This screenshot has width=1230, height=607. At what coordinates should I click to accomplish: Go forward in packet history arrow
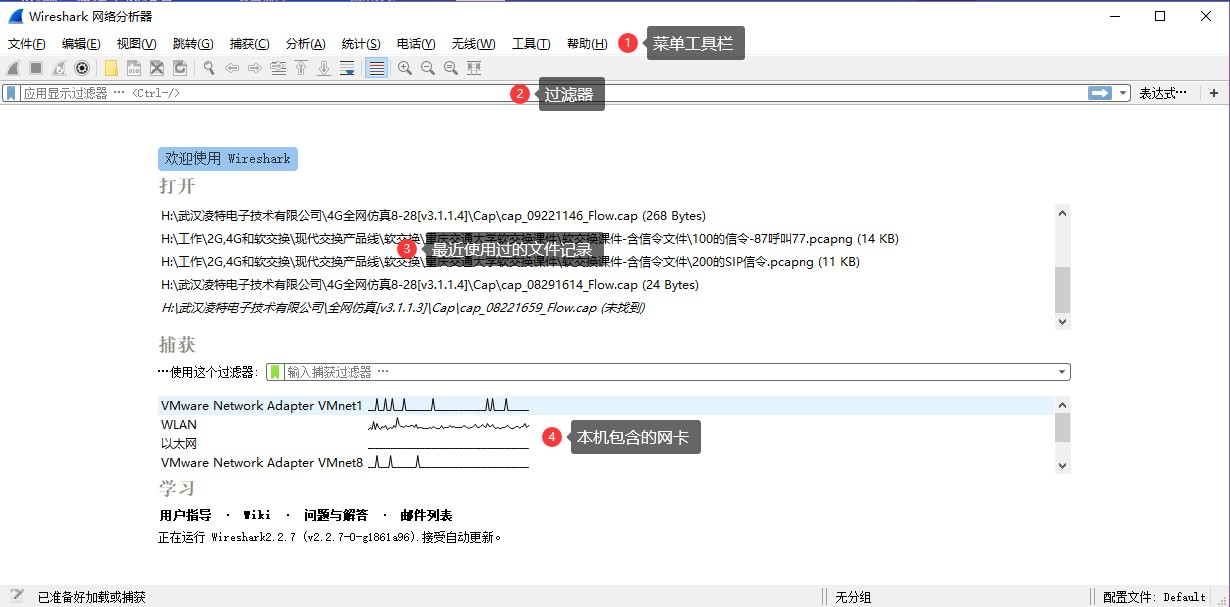[255, 68]
